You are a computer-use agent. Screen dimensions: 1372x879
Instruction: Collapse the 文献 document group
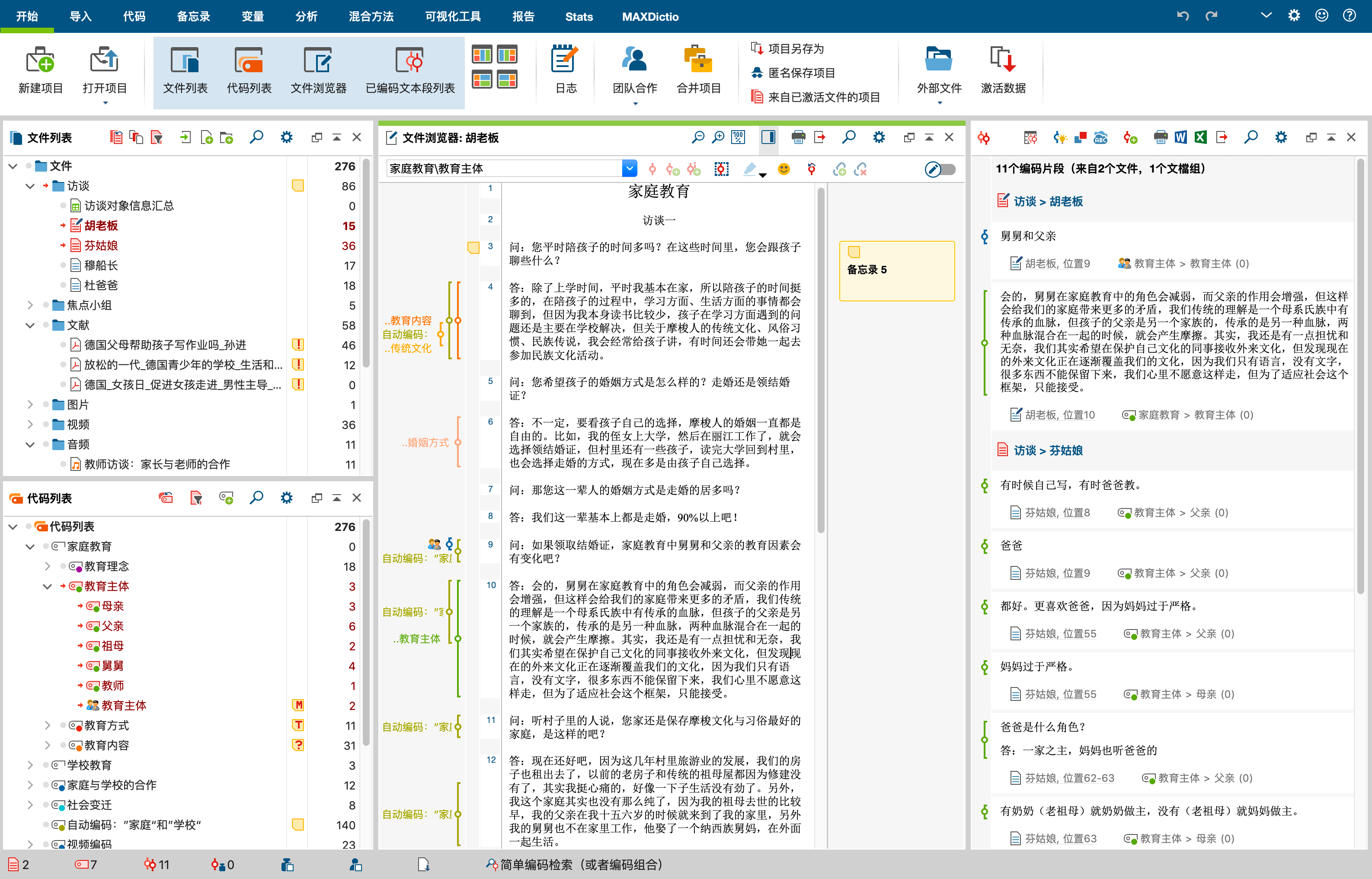30,325
